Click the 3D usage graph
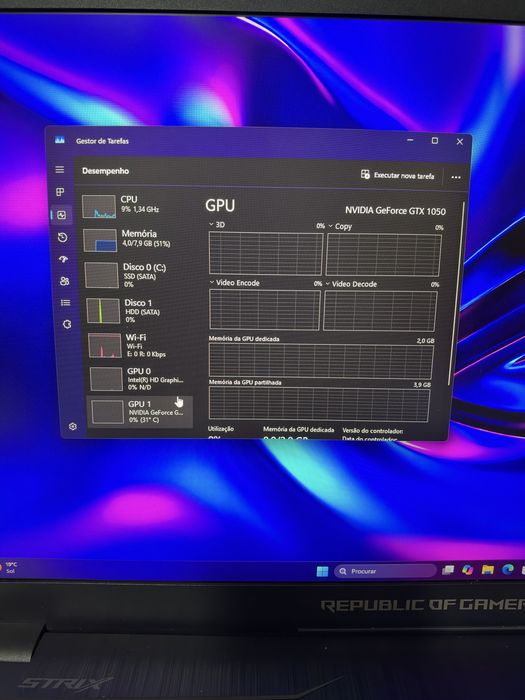 point(266,253)
